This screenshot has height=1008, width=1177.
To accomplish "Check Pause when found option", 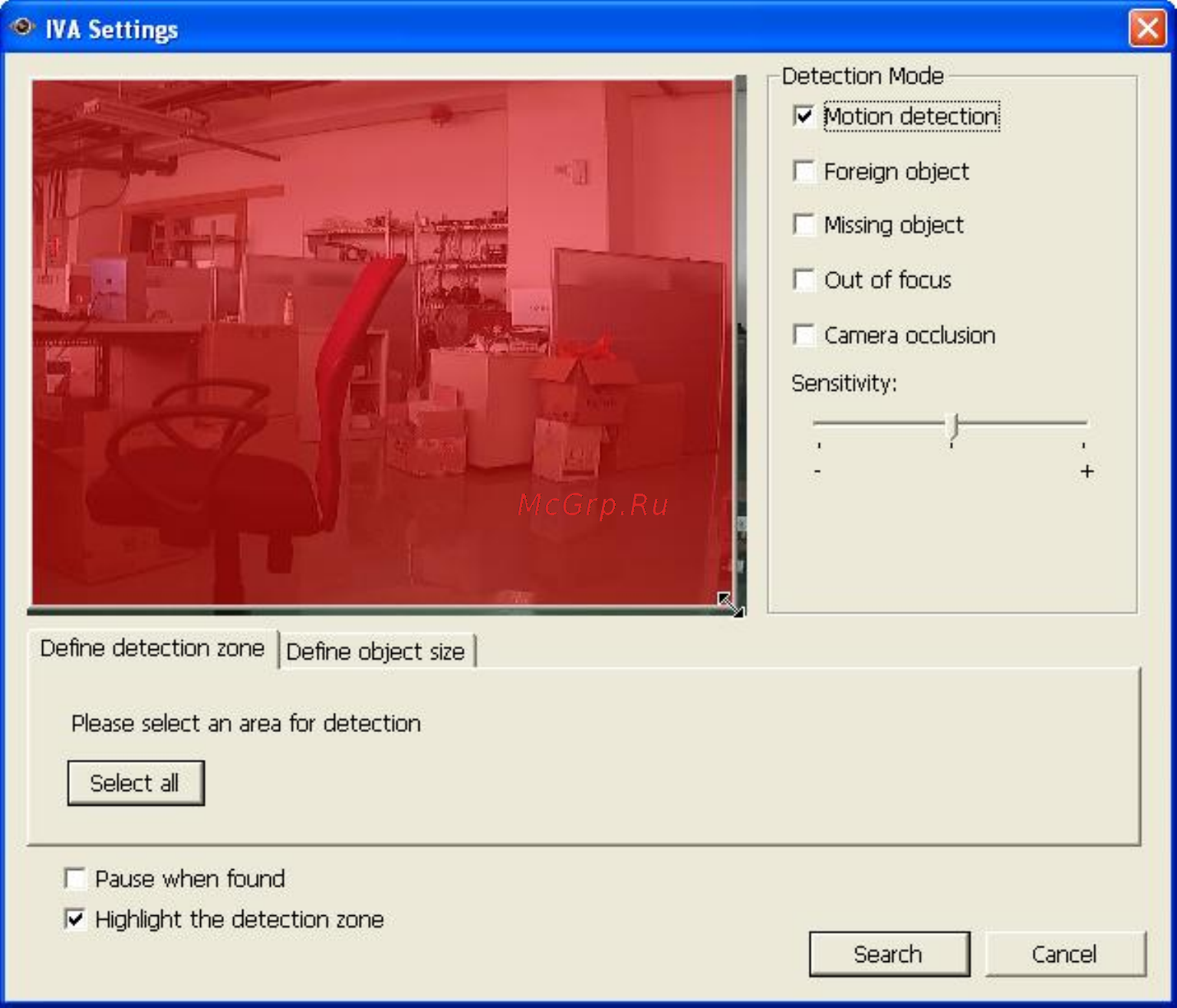I will coord(75,878).
